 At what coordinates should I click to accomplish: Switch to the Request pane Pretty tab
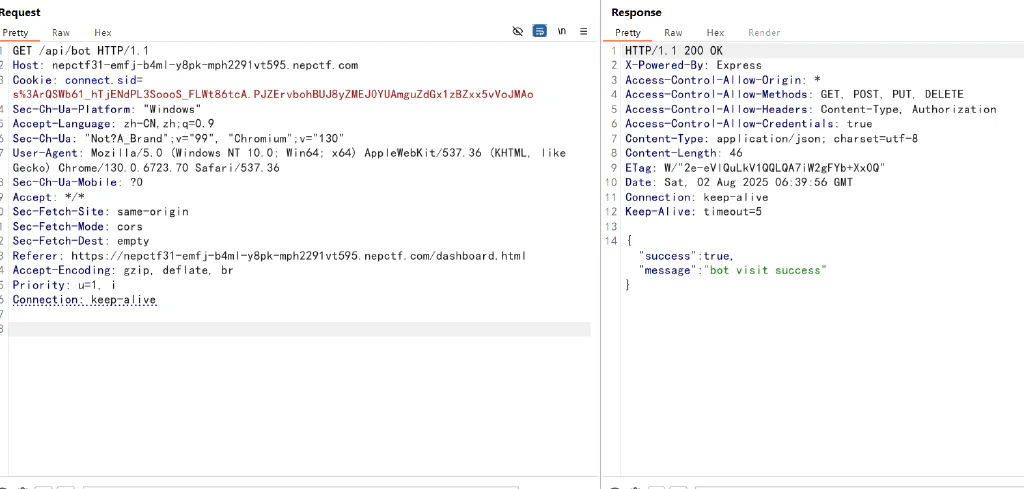(15, 33)
